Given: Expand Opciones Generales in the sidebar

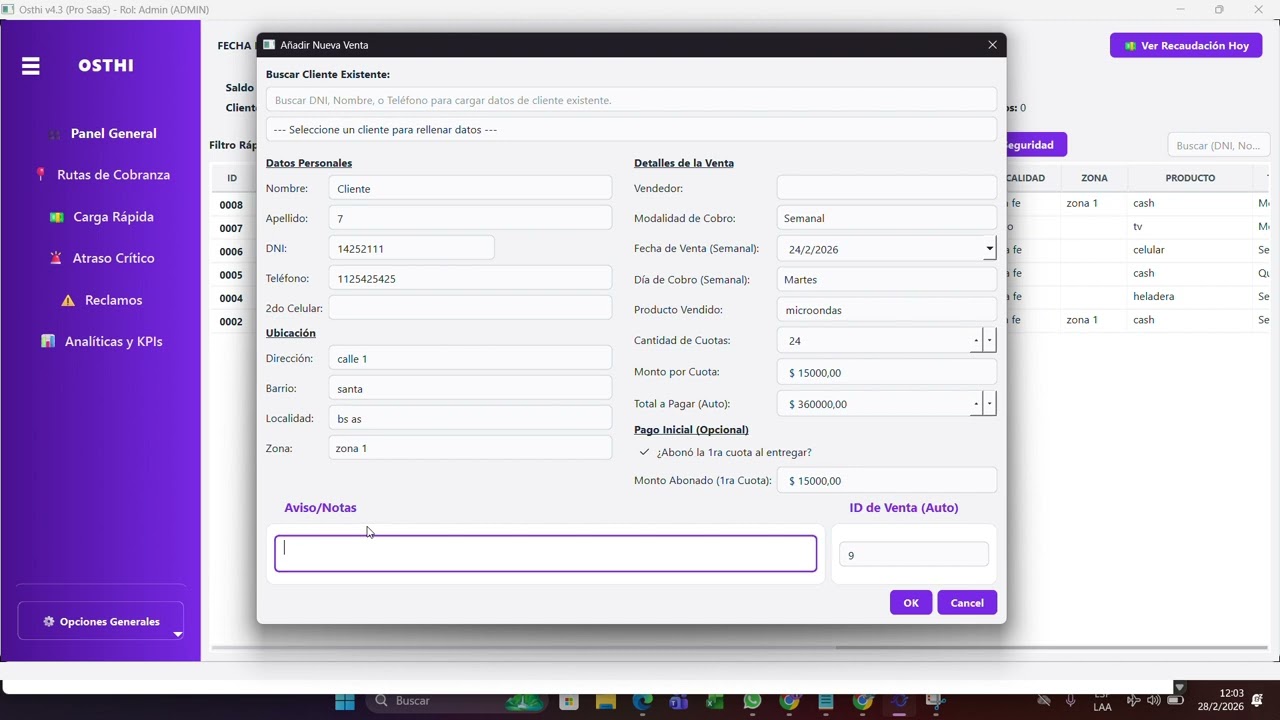Looking at the screenshot, I should tap(101, 621).
